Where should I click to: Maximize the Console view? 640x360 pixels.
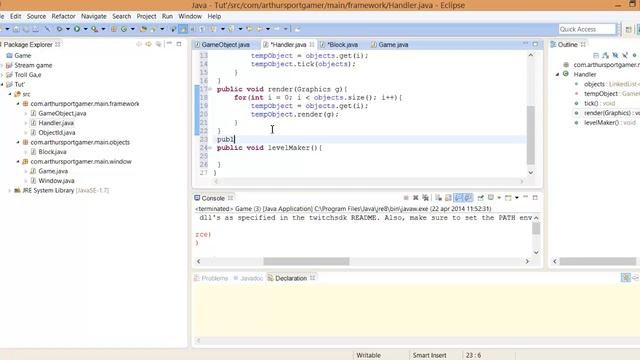click(535, 198)
